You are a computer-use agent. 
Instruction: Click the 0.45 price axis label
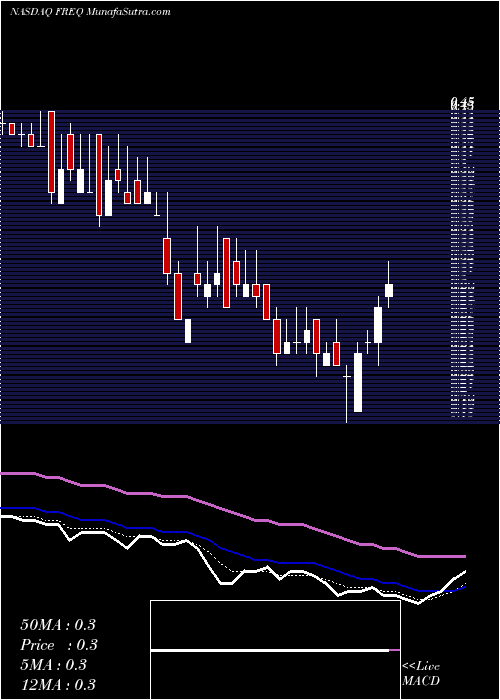pyautogui.click(x=462, y=104)
